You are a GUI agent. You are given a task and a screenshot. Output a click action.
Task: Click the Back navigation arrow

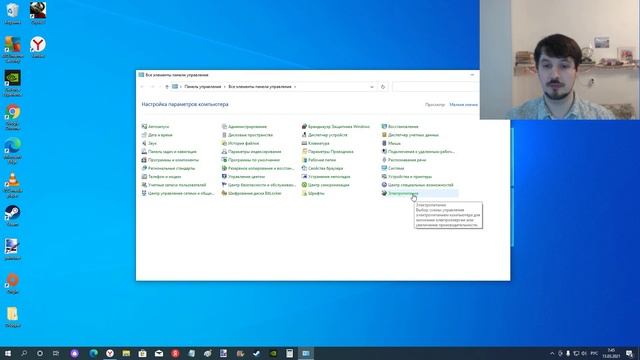(x=142, y=87)
